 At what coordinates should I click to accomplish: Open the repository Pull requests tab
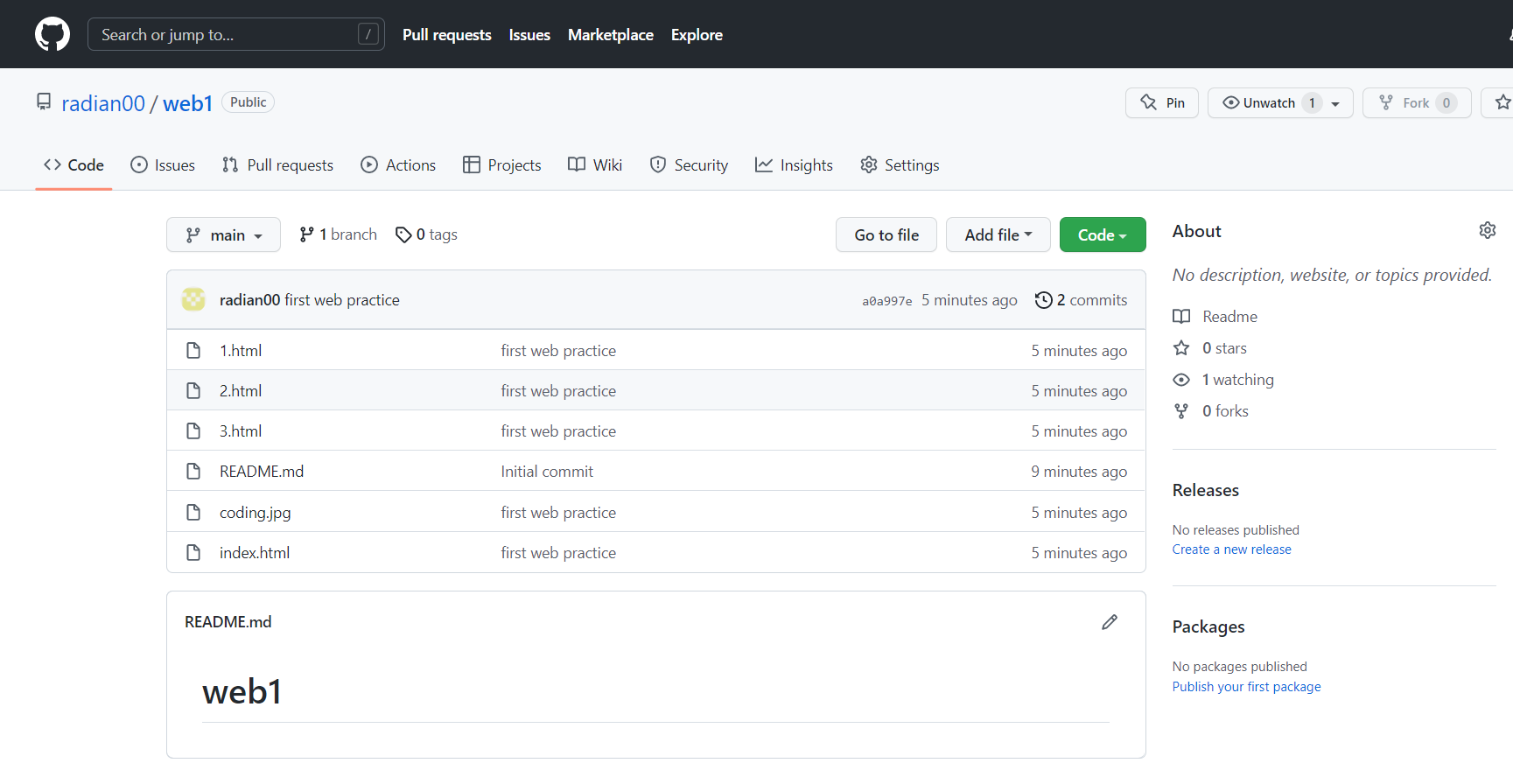tap(277, 164)
